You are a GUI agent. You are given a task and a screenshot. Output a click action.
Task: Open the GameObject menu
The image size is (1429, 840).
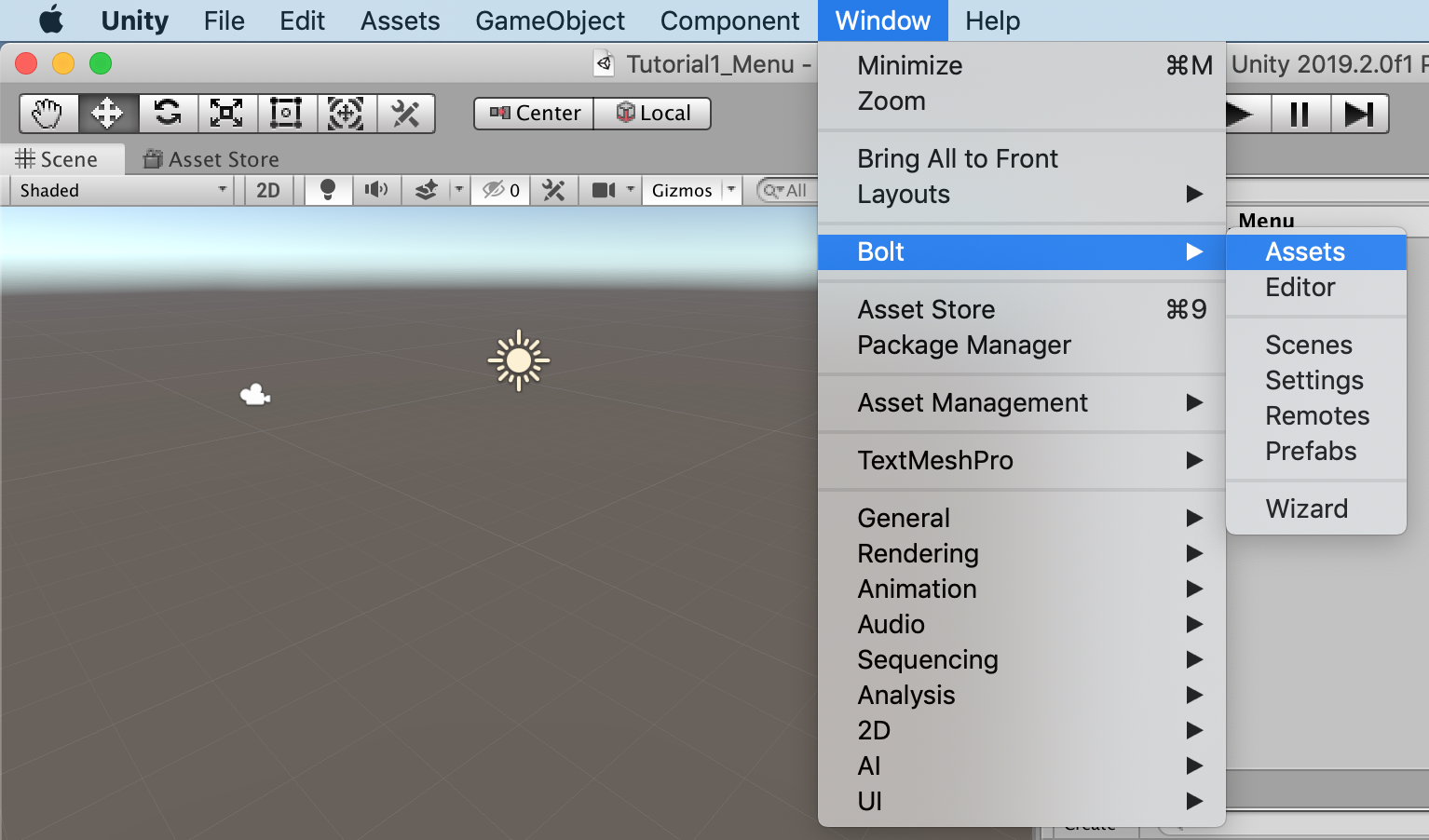pos(551,20)
